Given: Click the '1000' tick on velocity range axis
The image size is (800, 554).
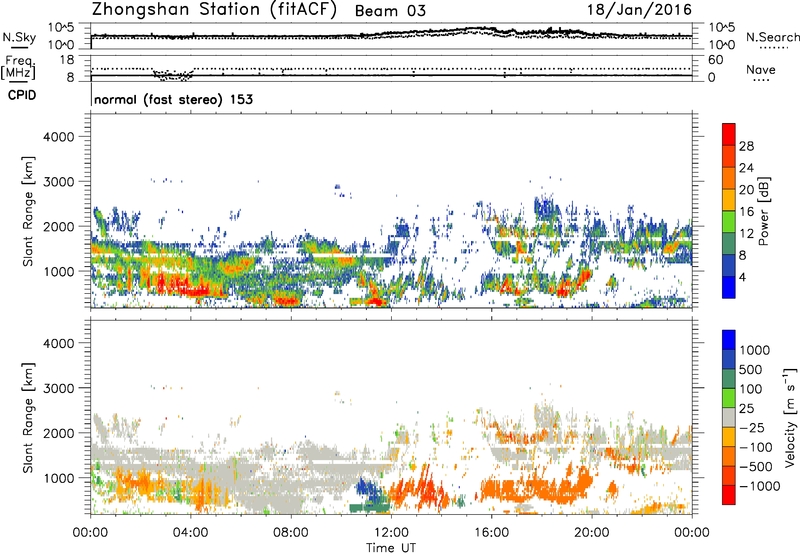Looking at the screenshot, I should point(59,478).
